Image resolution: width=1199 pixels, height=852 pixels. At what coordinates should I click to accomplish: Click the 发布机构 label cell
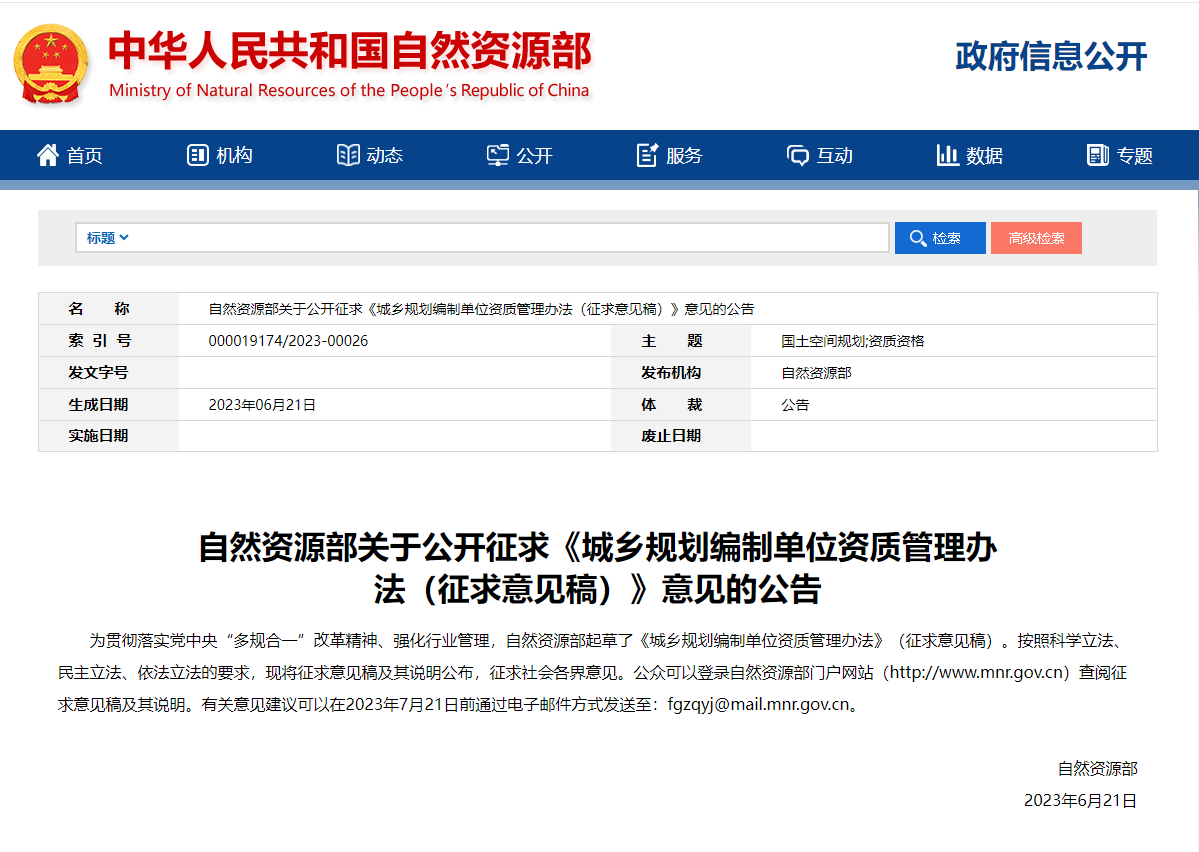point(681,372)
